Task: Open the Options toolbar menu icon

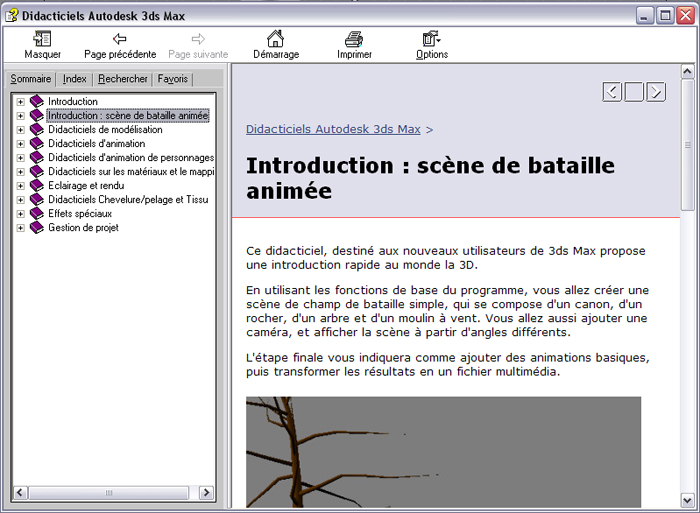Action: coord(431,39)
